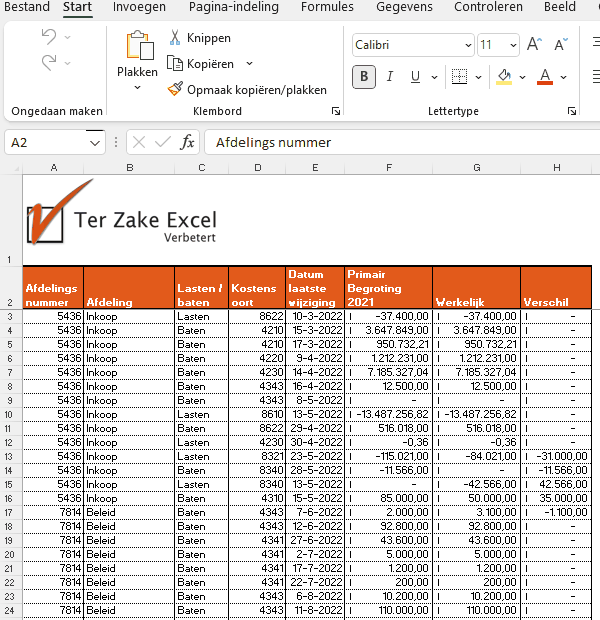The image size is (600, 620).
Task: Expand the font color dropdown arrow
Action: point(563,77)
